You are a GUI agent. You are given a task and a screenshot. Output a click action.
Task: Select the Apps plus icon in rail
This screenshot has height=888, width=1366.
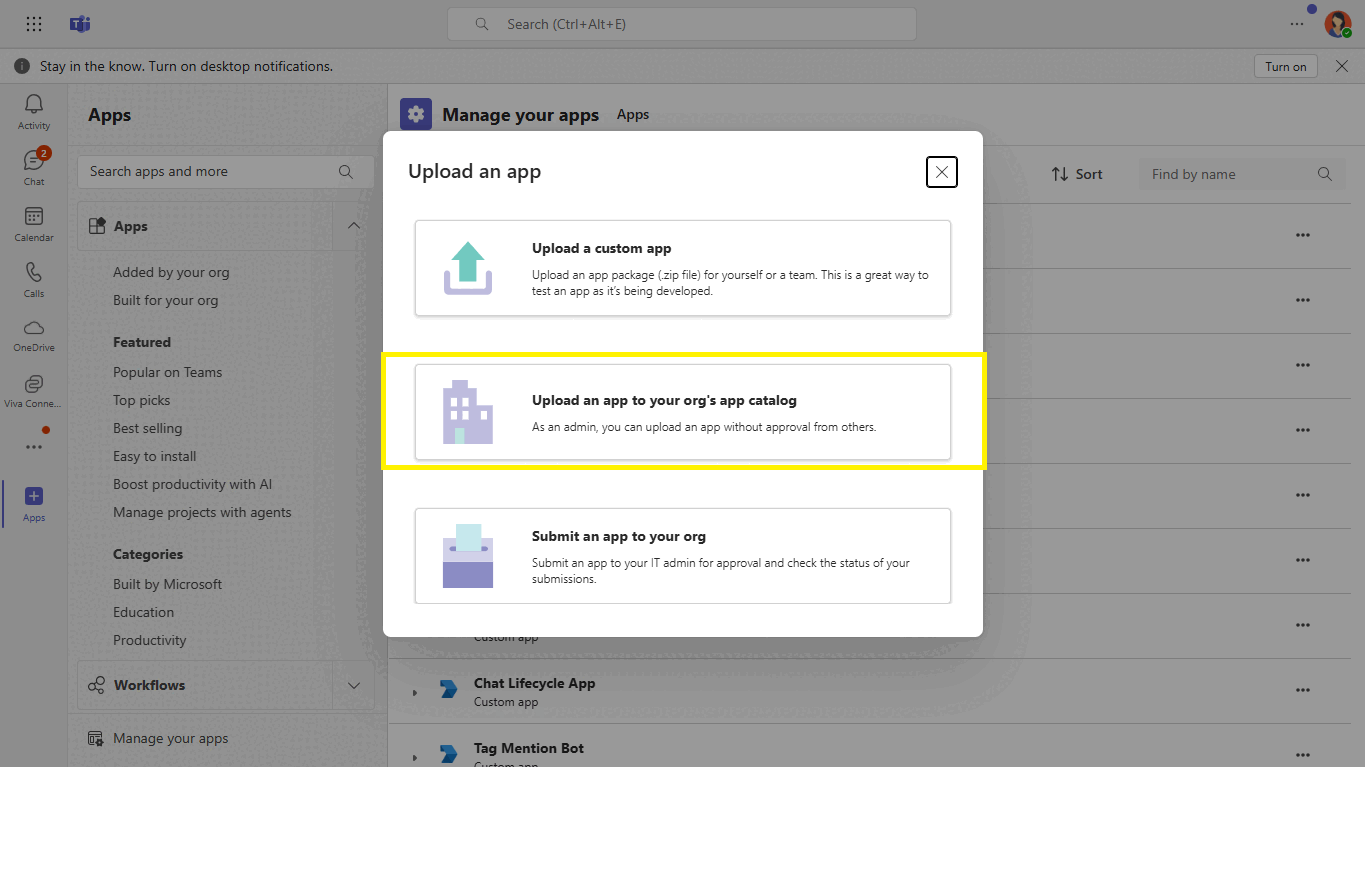(x=34, y=496)
